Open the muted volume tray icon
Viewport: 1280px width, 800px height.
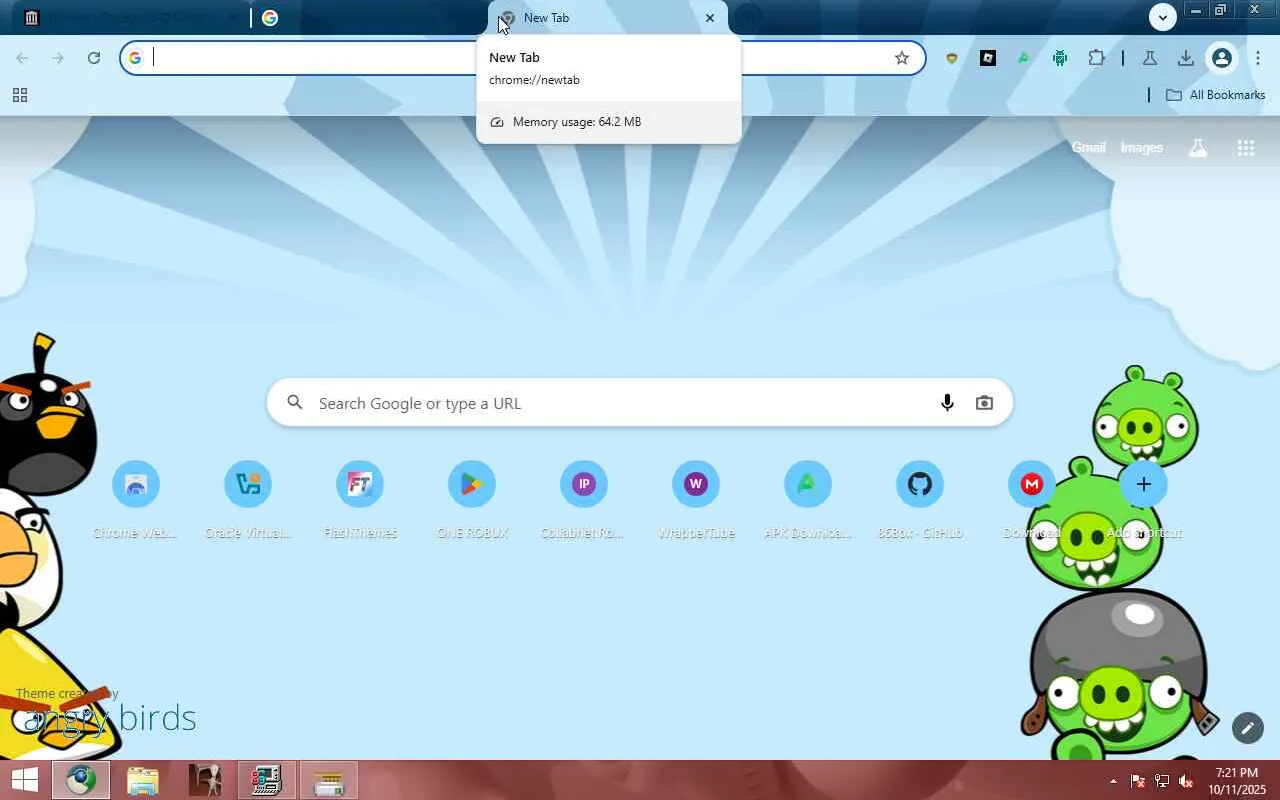point(1186,781)
